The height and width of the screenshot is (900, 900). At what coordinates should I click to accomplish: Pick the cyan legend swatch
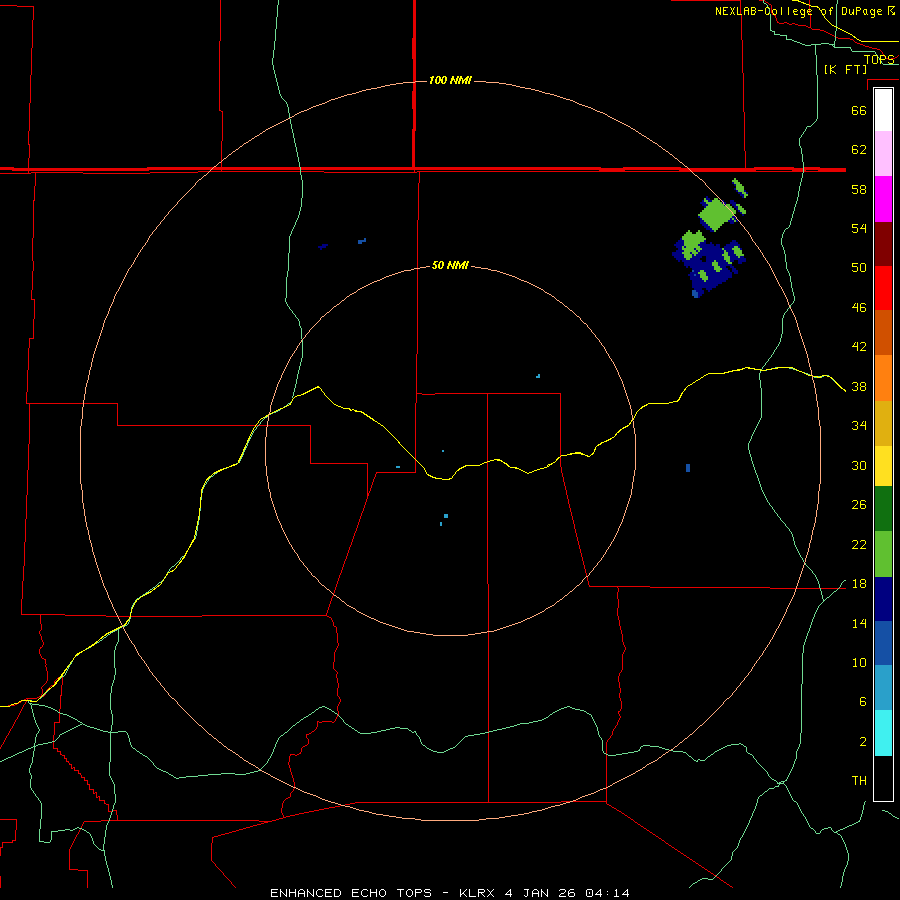[883, 733]
